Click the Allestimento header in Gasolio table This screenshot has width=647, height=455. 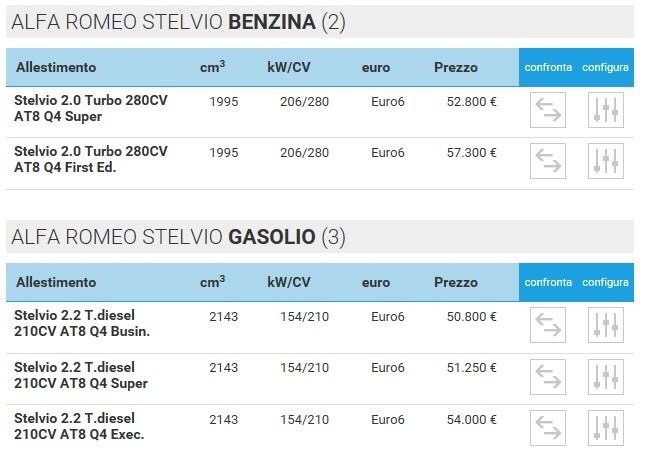[56, 283]
